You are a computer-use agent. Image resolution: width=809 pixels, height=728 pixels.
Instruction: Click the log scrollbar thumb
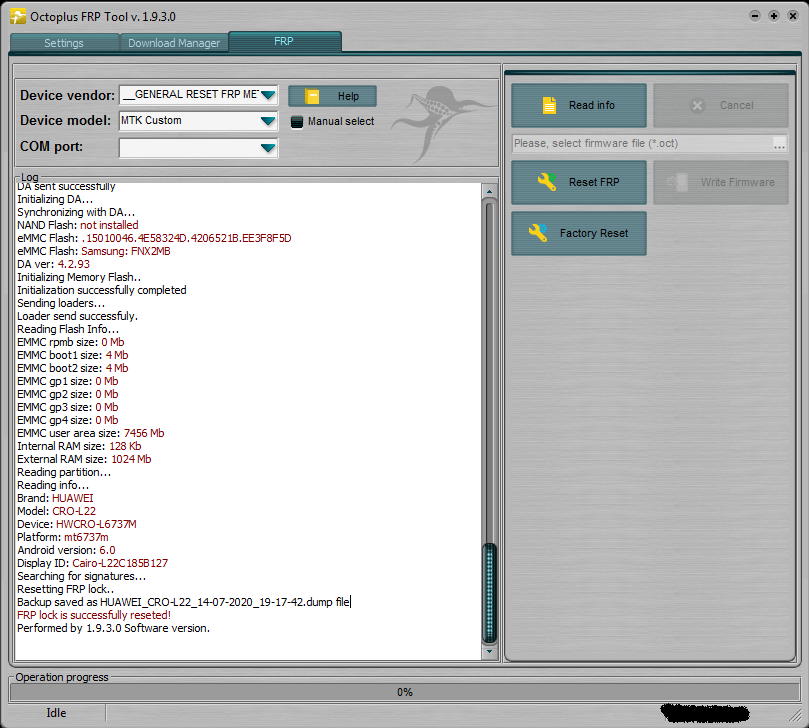pyautogui.click(x=489, y=593)
